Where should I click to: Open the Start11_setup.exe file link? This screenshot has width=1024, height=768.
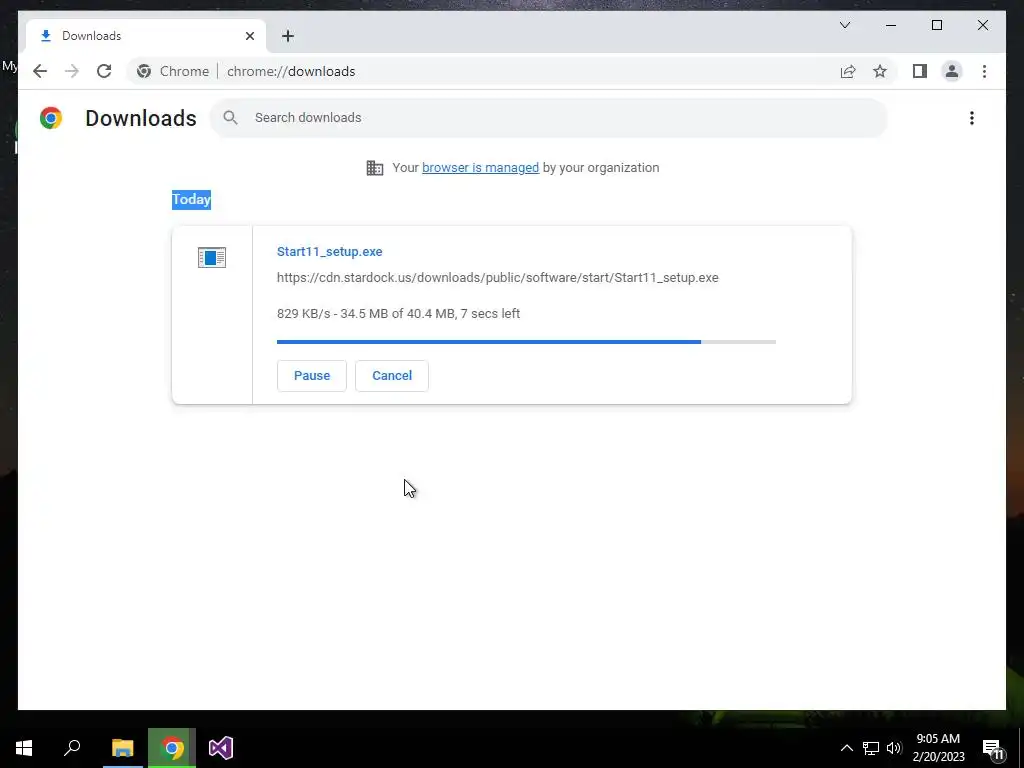(330, 251)
